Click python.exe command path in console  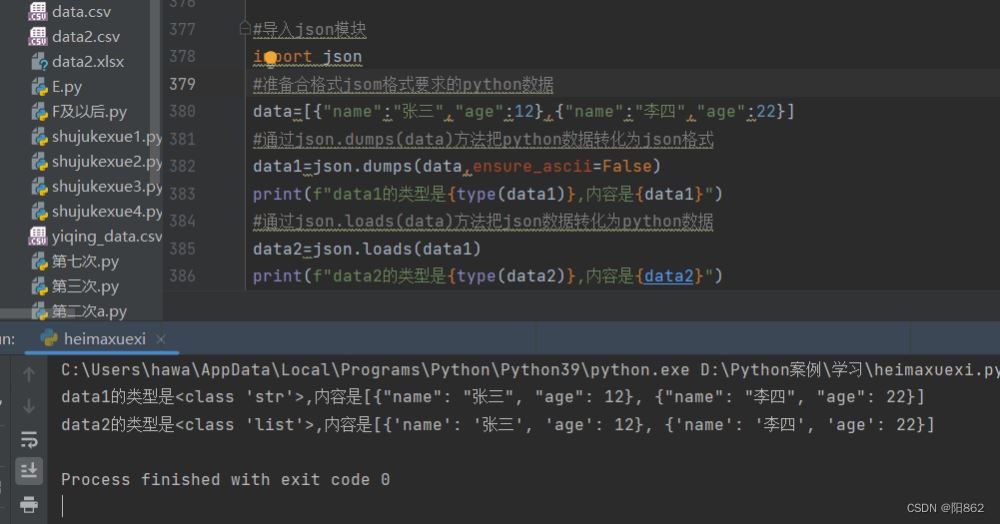[x=375, y=370]
